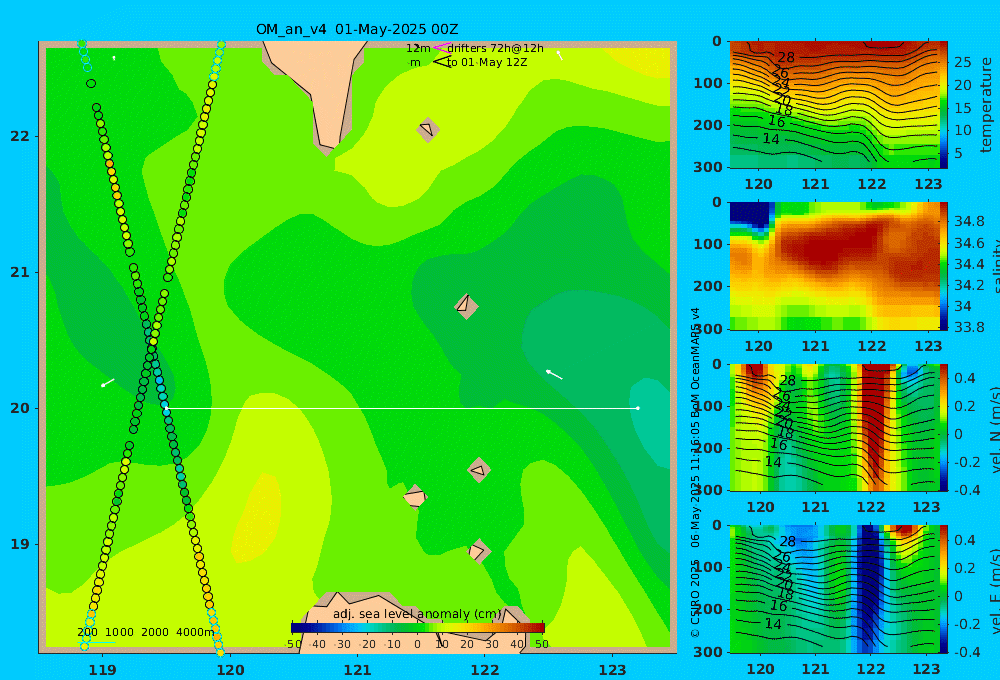Click the Taiwan landmass at the top of the map

pyautogui.click(x=322, y=89)
